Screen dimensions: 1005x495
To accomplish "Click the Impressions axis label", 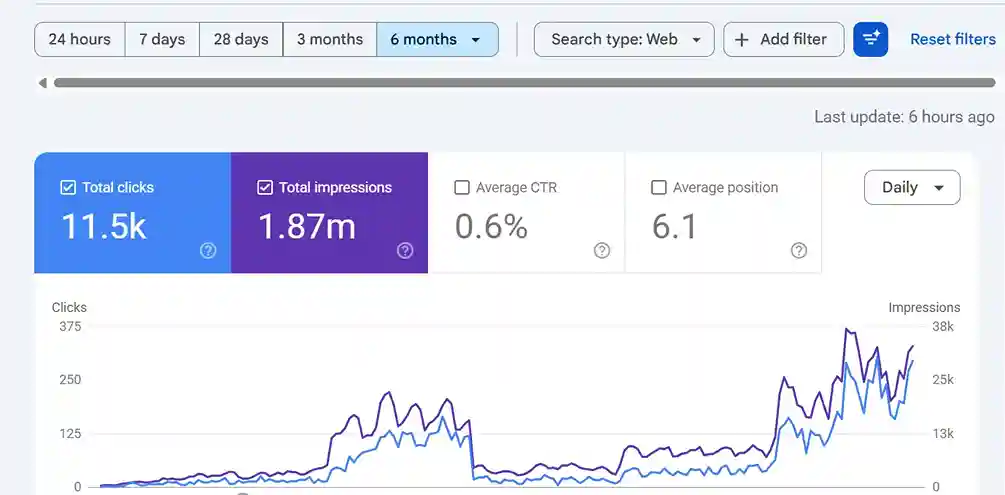I will point(924,307).
